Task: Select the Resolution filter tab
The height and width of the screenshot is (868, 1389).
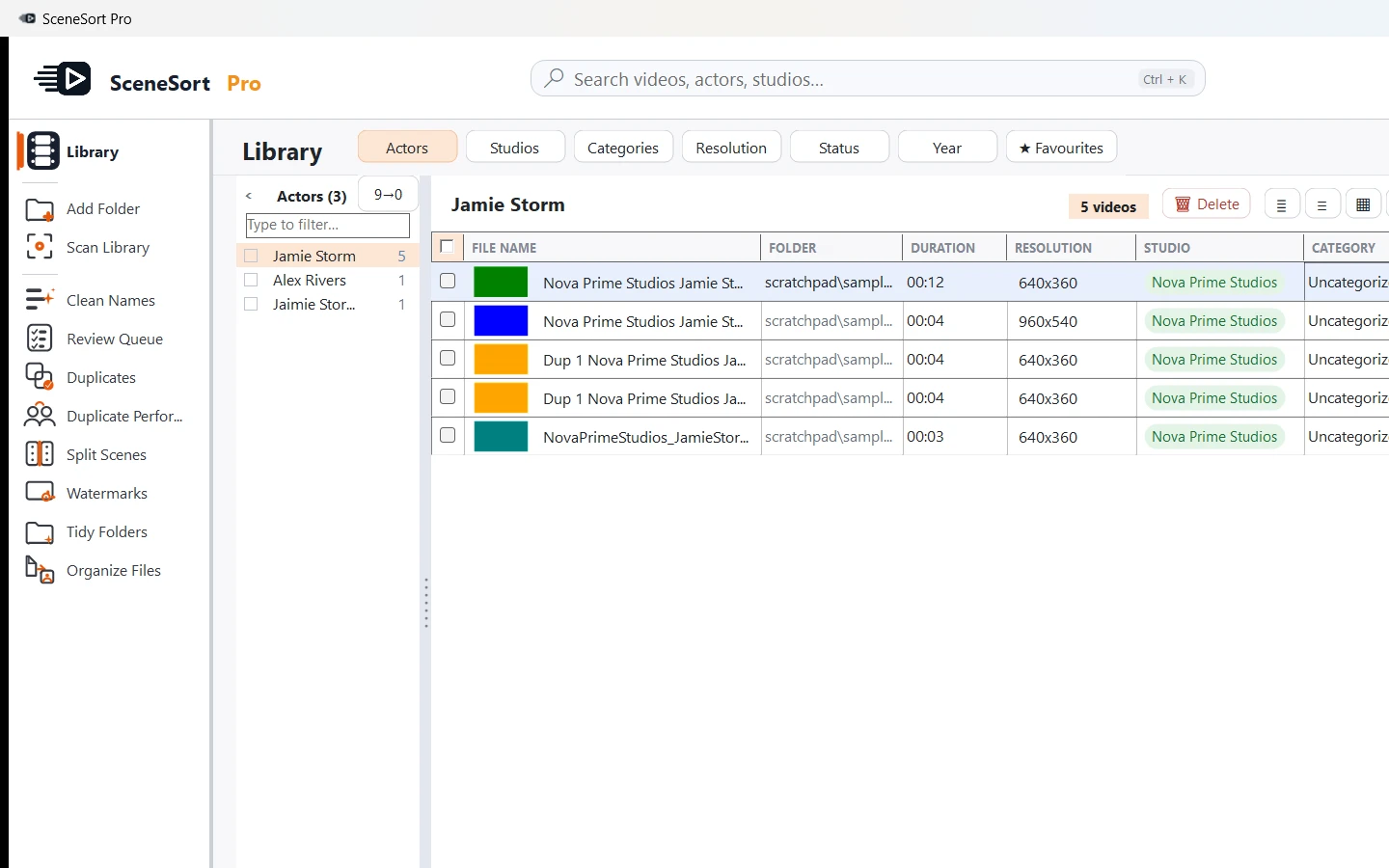Action: [x=731, y=148]
